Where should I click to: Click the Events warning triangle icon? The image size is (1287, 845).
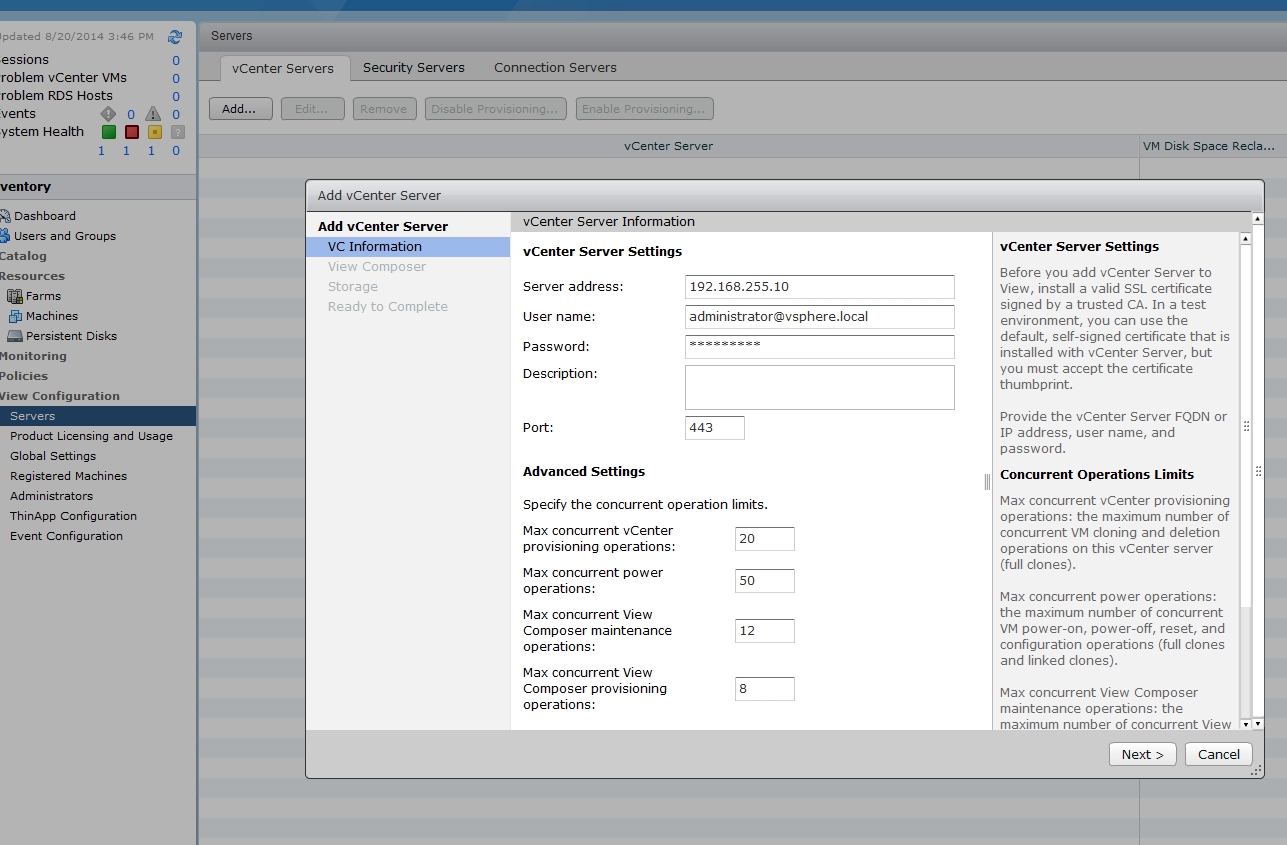tap(152, 114)
